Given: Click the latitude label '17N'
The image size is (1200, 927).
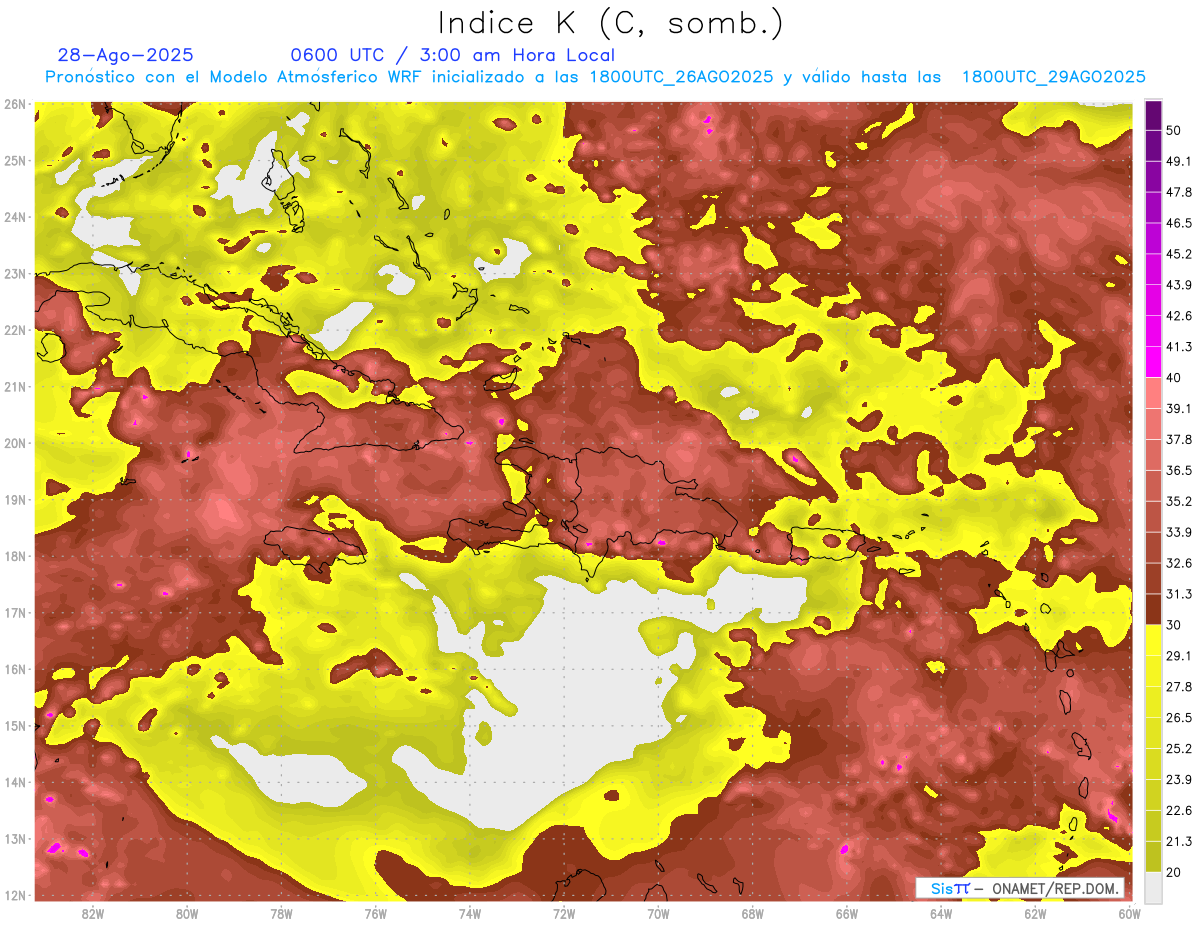Looking at the screenshot, I should (x=15, y=612).
